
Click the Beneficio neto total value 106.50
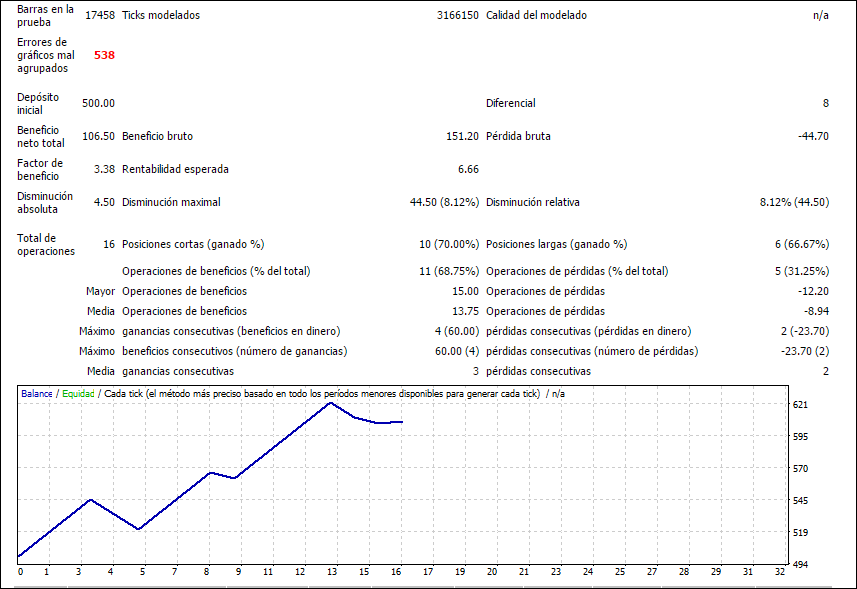(x=98, y=137)
